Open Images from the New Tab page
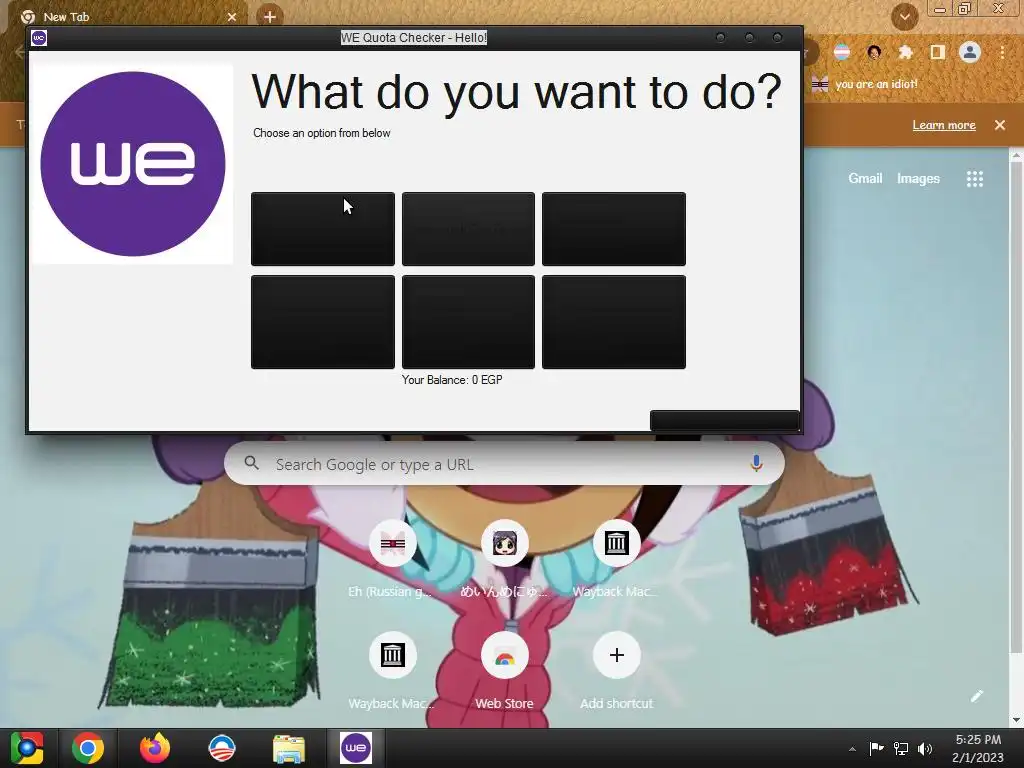1024x768 pixels. [x=918, y=178]
